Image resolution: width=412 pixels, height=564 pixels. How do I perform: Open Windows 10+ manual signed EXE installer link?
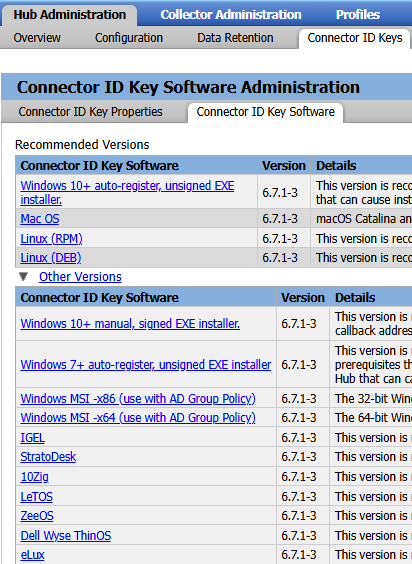point(130,324)
